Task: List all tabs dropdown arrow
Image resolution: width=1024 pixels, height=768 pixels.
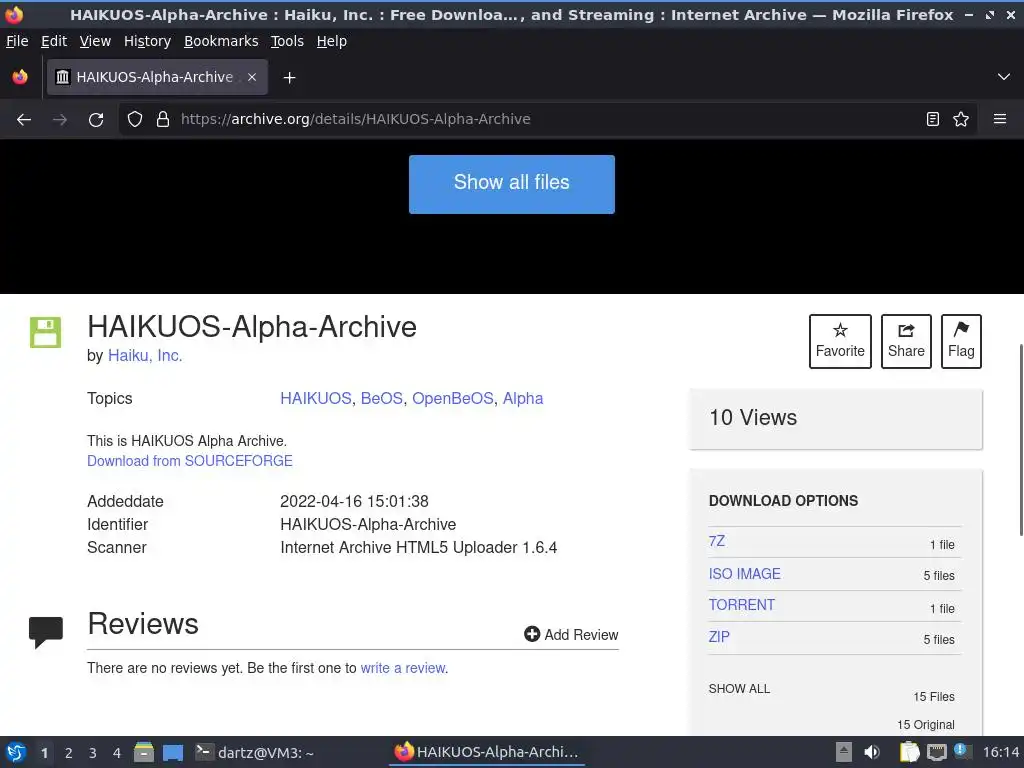Action: pyautogui.click(x=1004, y=77)
